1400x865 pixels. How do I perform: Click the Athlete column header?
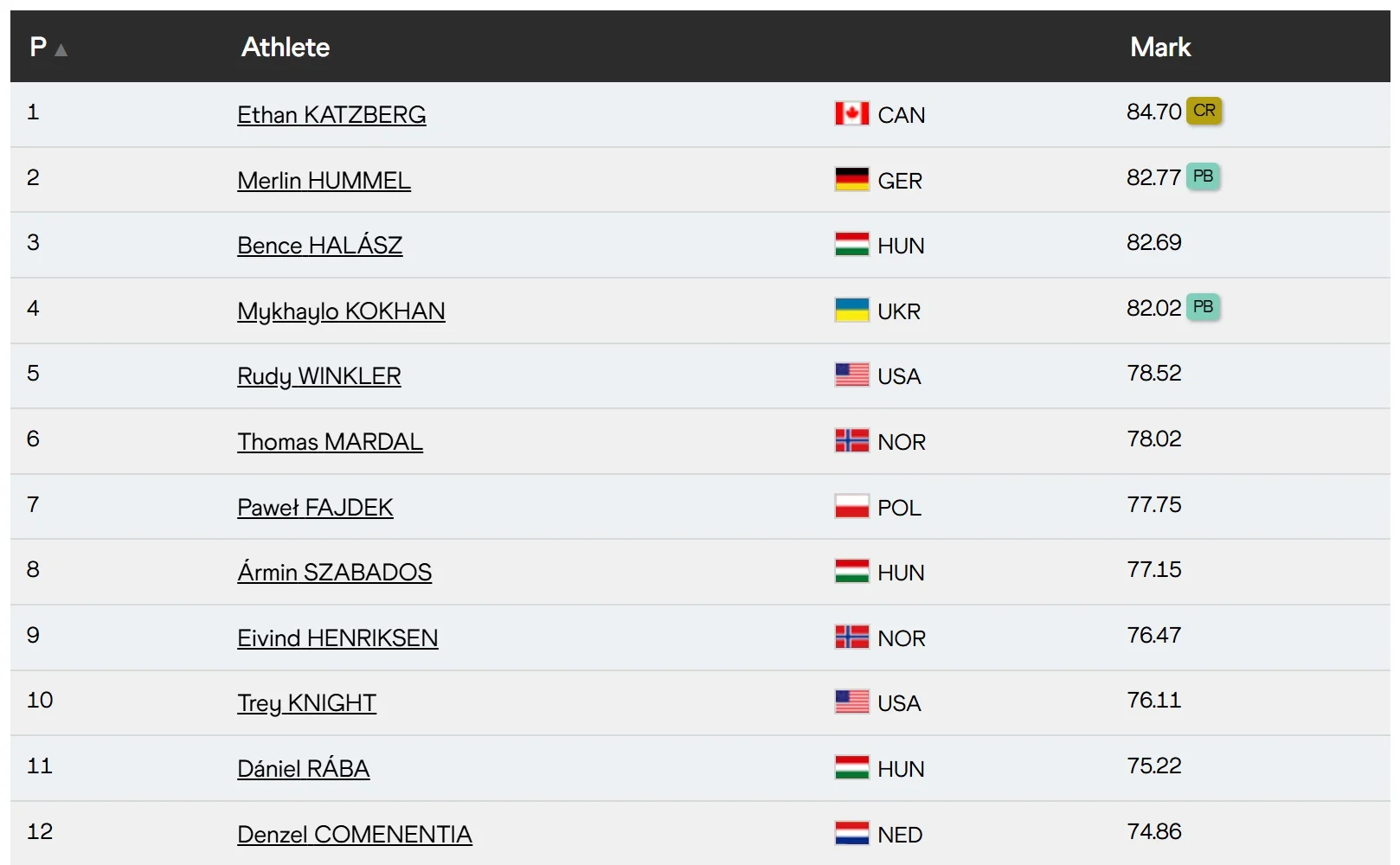point(286,47)
